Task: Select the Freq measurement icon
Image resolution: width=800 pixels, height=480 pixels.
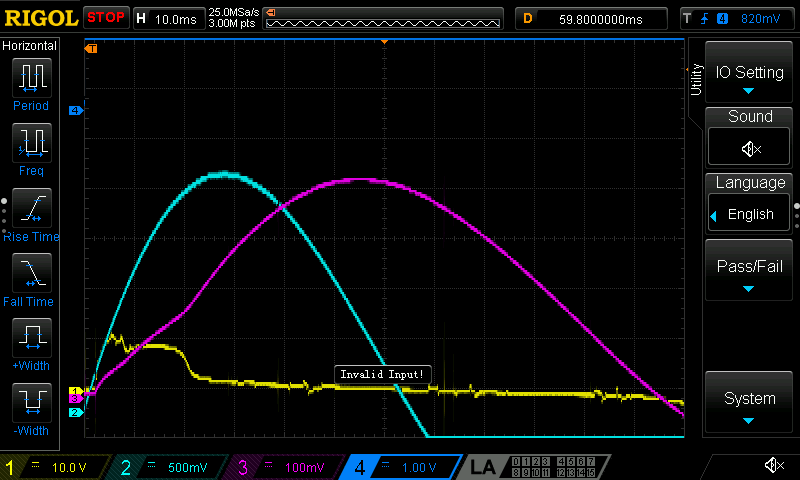Action: click(30, 143)
